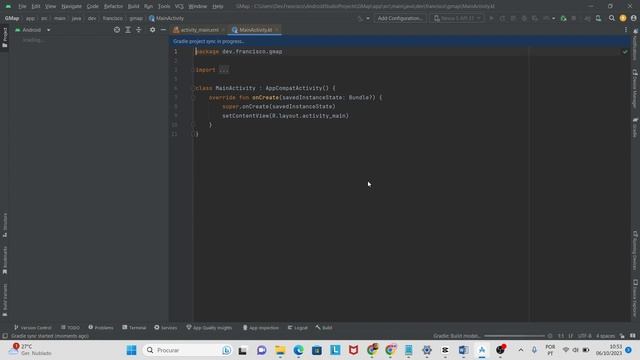
Task: Toggle the Project tool window in the left sidebar
Action: click(x=4, y=37)
